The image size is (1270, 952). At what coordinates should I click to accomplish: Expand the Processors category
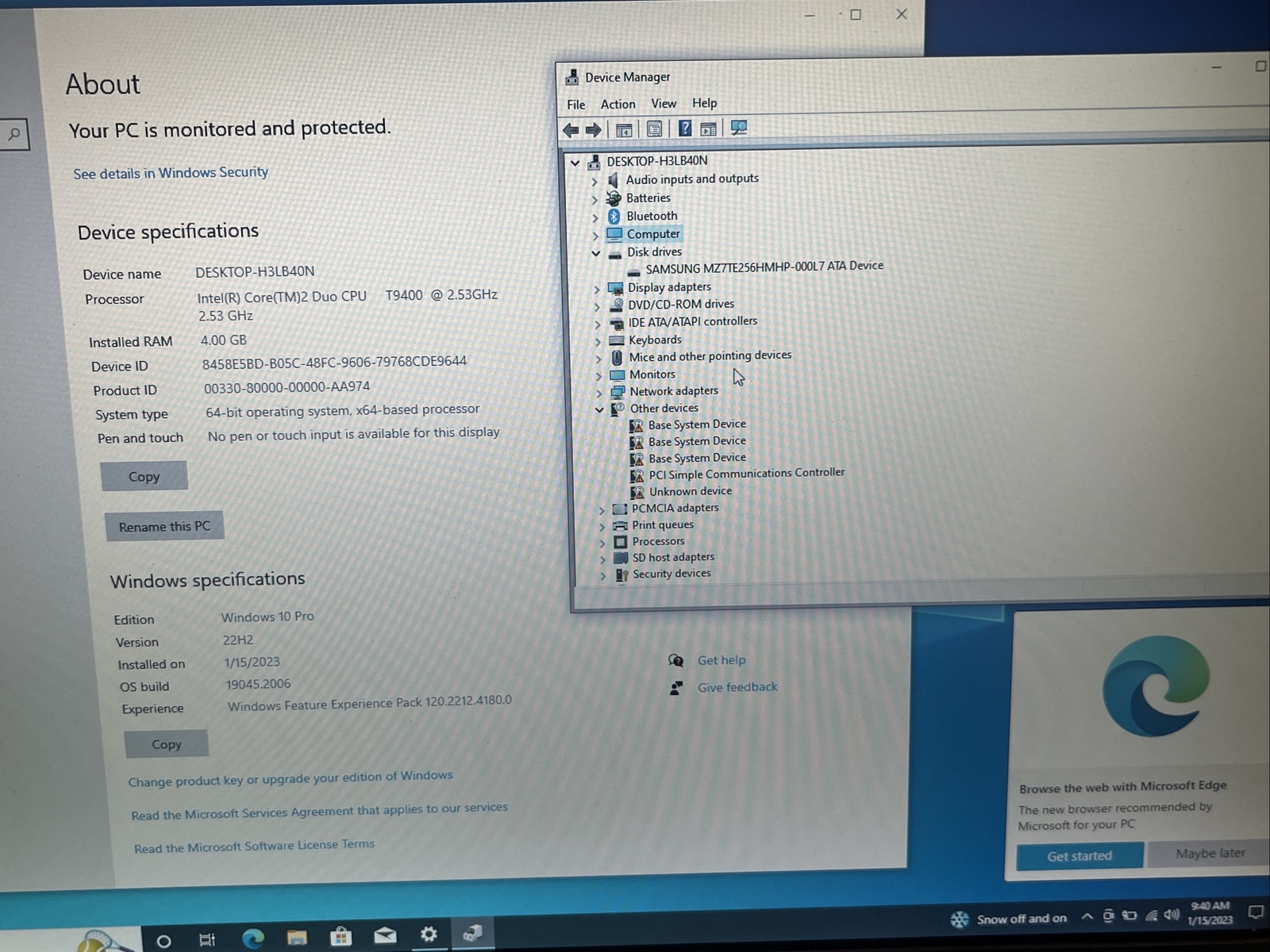coord(602,543)
